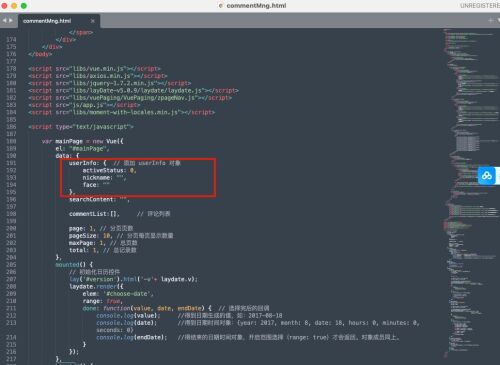Click line number 178 in gutter
Image resolution: width=500 pixels, height=365 pixels.
pyautogui.click(x=11, y=69)
